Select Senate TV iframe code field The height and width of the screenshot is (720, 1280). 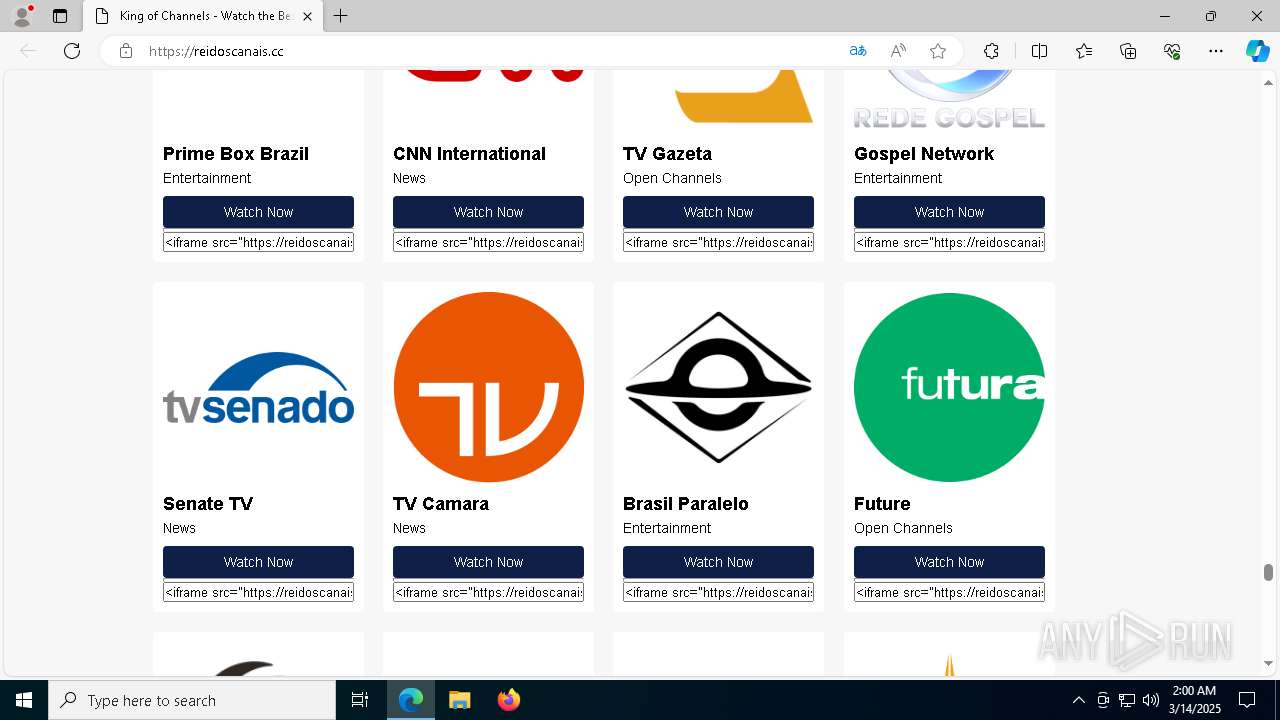pyautogui.click(x=258, y=592)
